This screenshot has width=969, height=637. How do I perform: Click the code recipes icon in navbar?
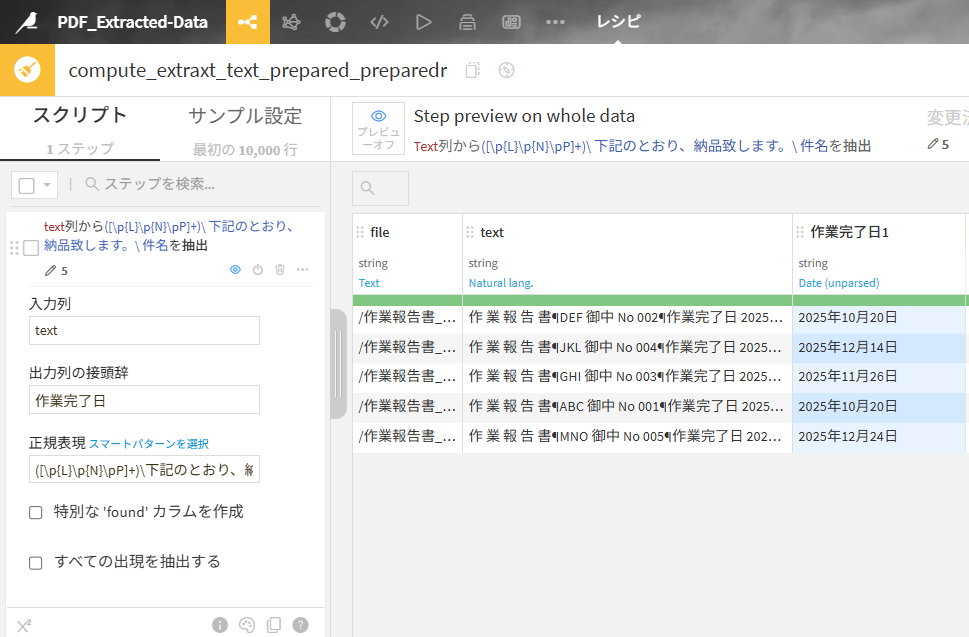379,21
